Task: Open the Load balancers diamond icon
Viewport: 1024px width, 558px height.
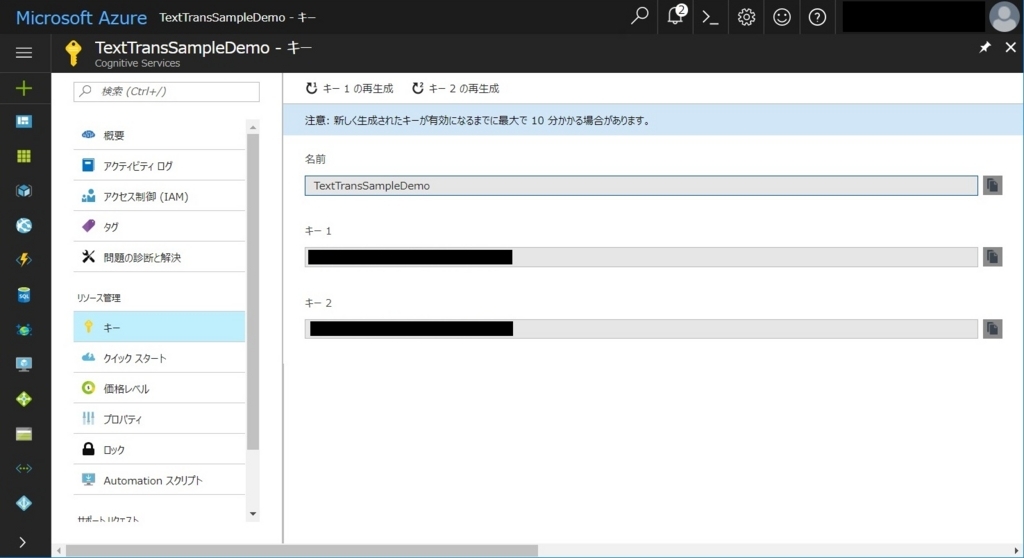Action: coord(24,399)
